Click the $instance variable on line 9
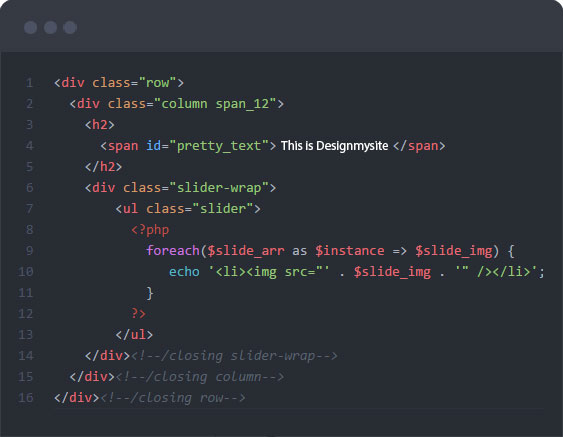 tap(350, 251)
